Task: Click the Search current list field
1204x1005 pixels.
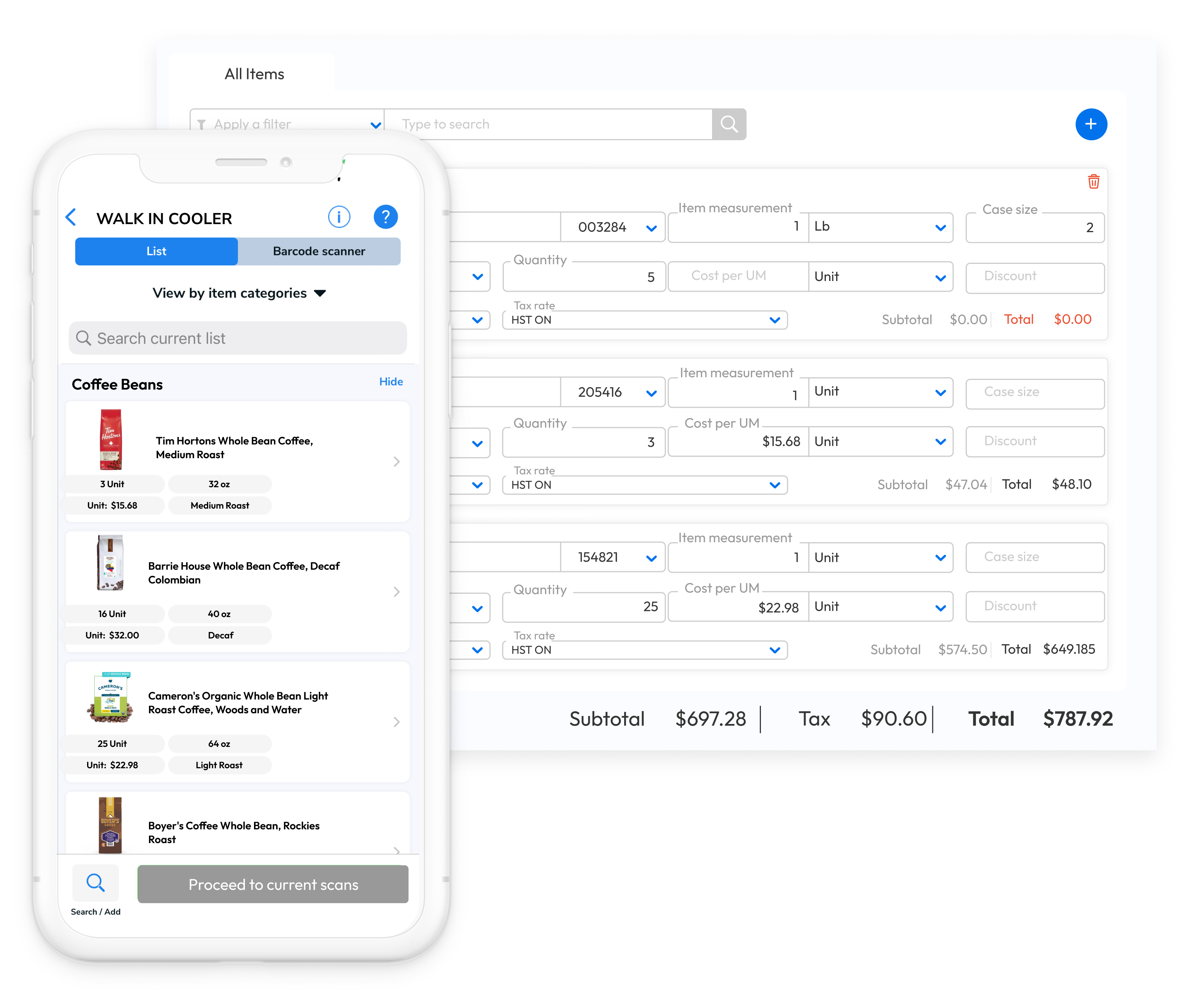Action: (238, 338)
